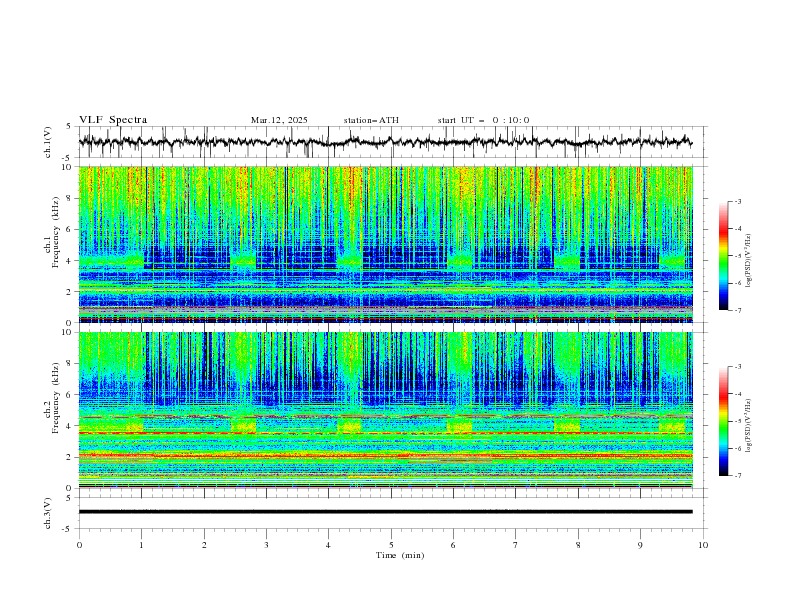The image size is (792, 612).
Task: Click the "ch.1(V)" axis label
Action: (x=48, y=142)
